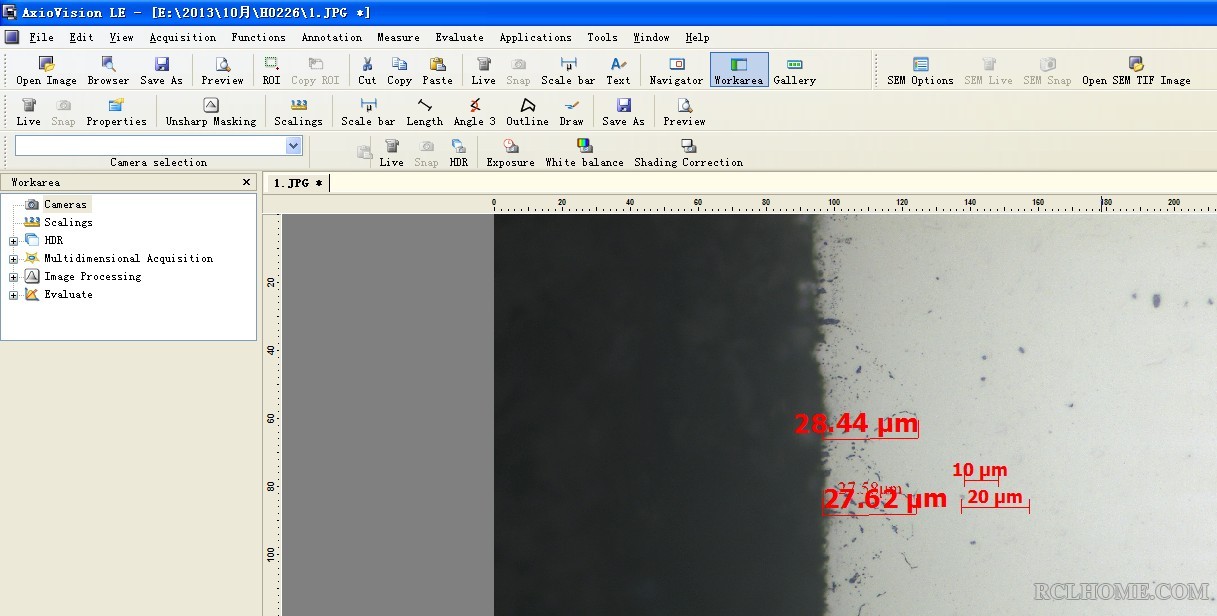
Task: Open the Tools menu
Action: [602, 37]
